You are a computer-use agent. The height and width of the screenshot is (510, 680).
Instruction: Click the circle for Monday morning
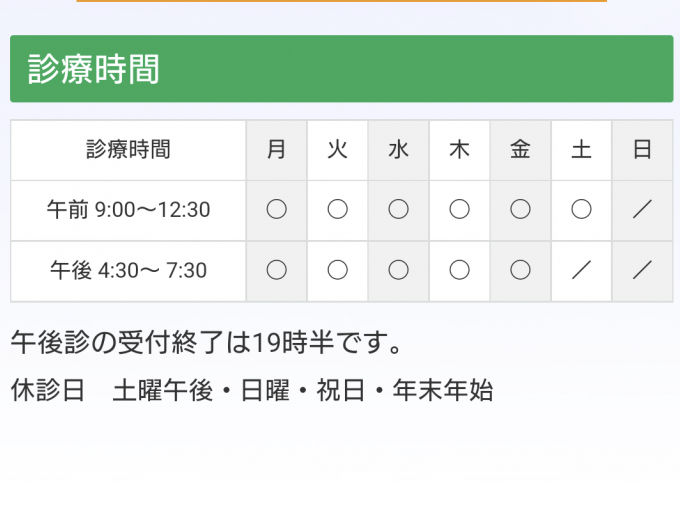click(x=277, y=210)
